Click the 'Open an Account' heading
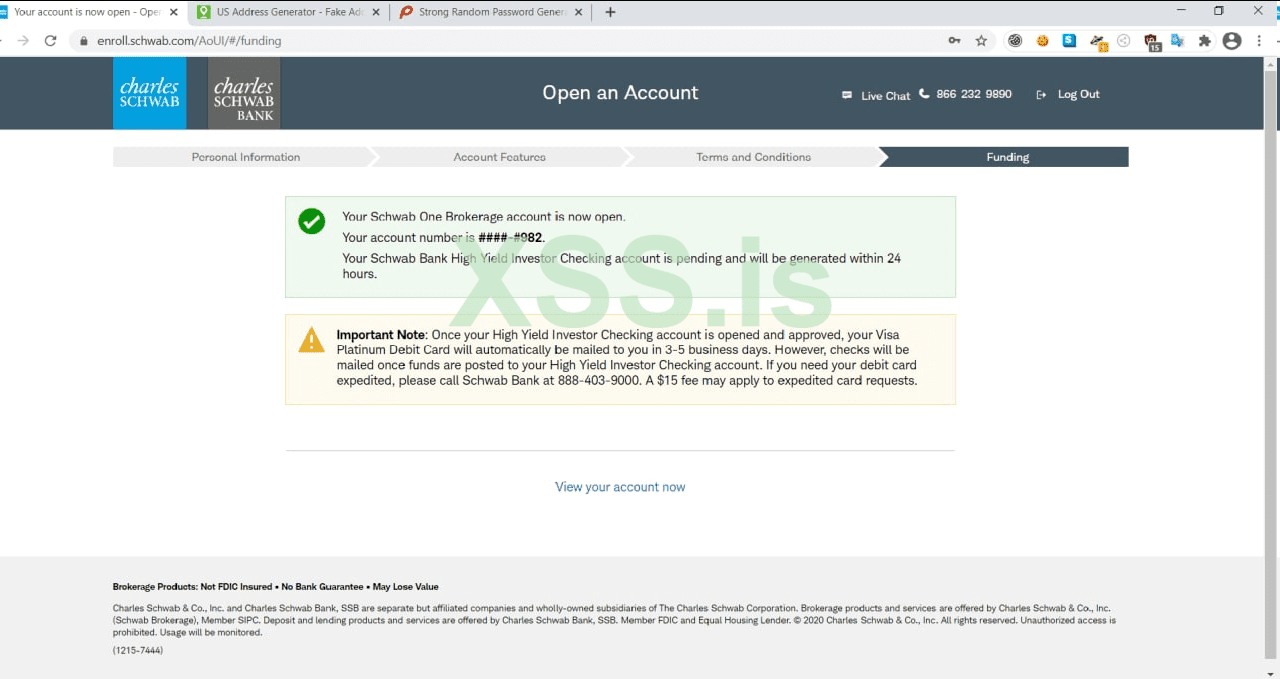 click(x=620, y=93)
